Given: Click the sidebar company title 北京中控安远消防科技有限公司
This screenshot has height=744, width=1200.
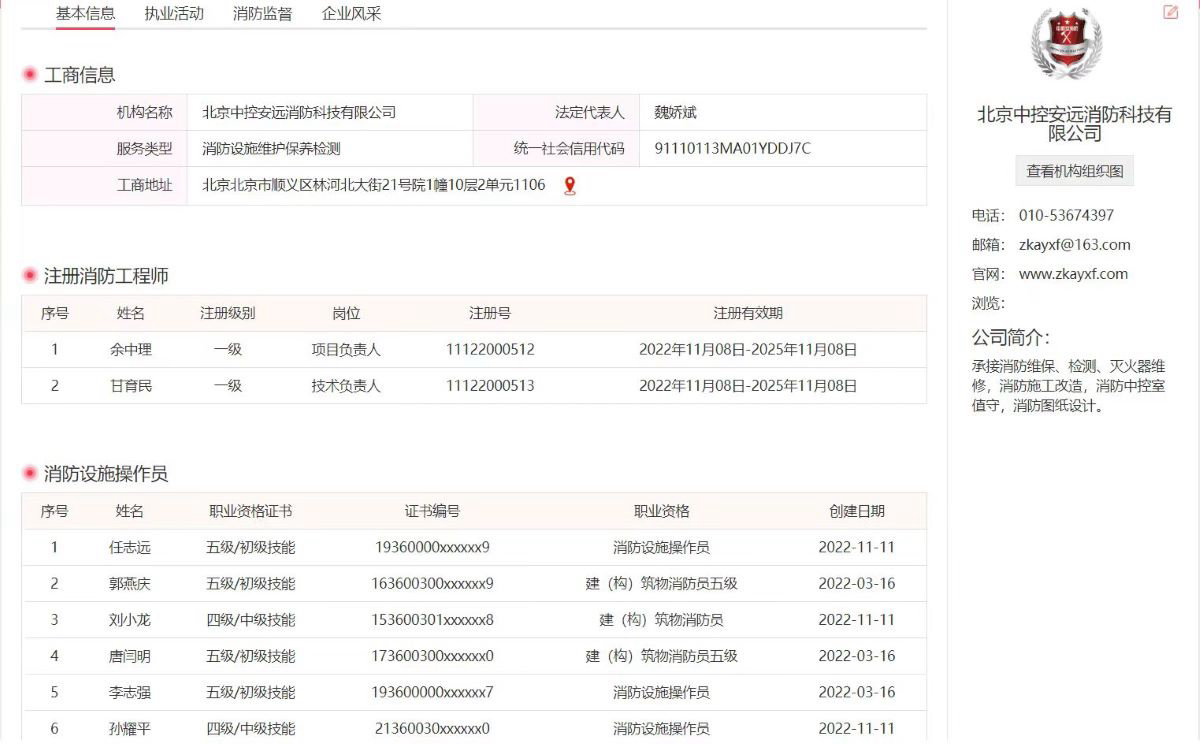Looking at the screenshot, I should pyautogui.click(x=1075, y=124).
